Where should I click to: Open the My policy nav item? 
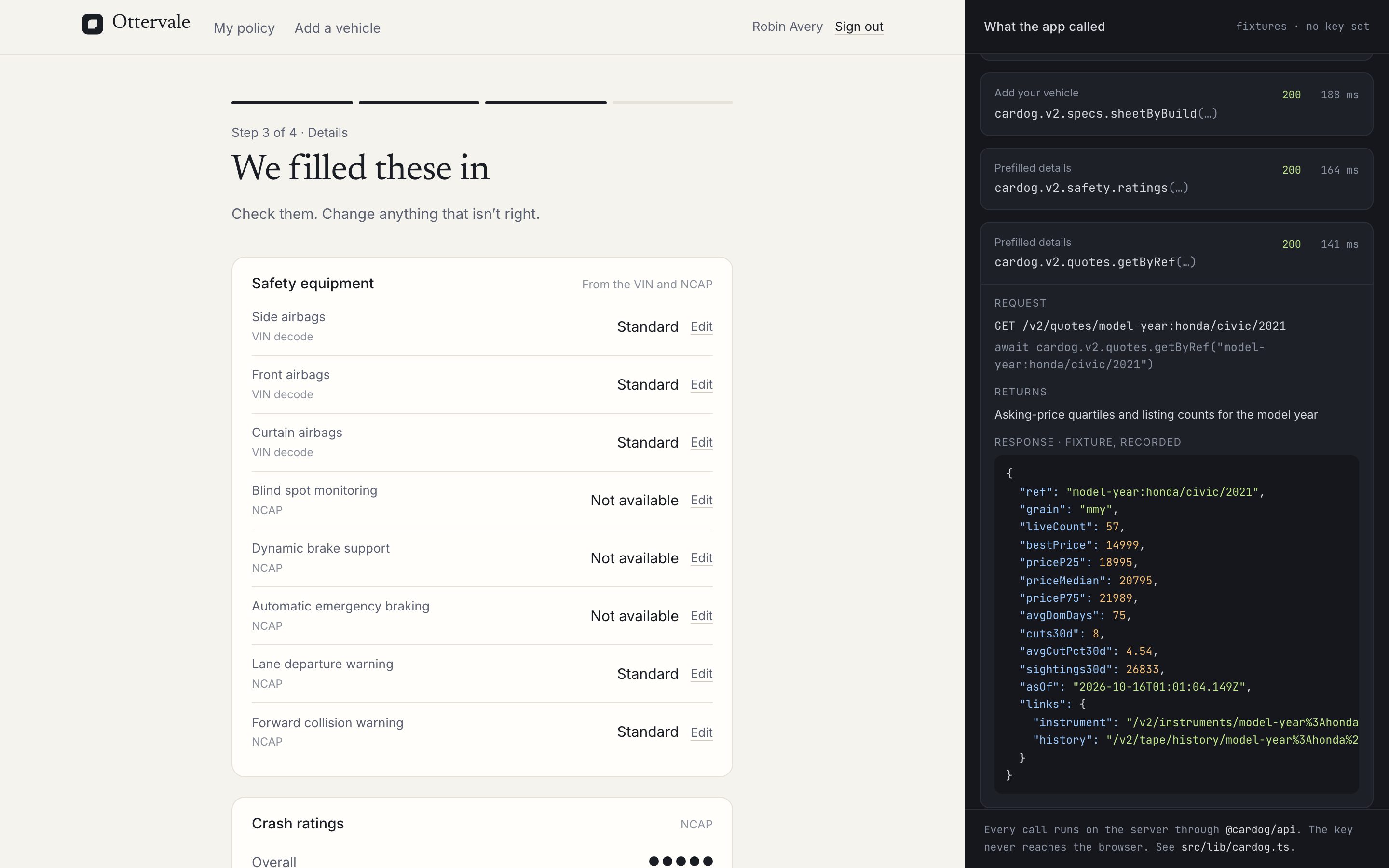244,28
